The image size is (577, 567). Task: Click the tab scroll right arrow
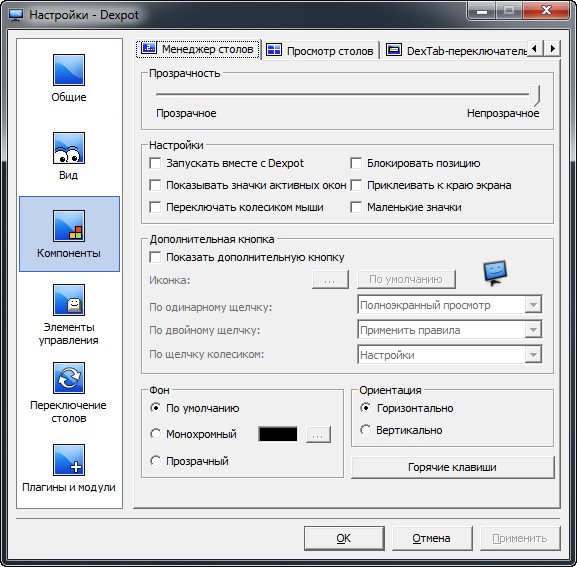pos(552,48)
